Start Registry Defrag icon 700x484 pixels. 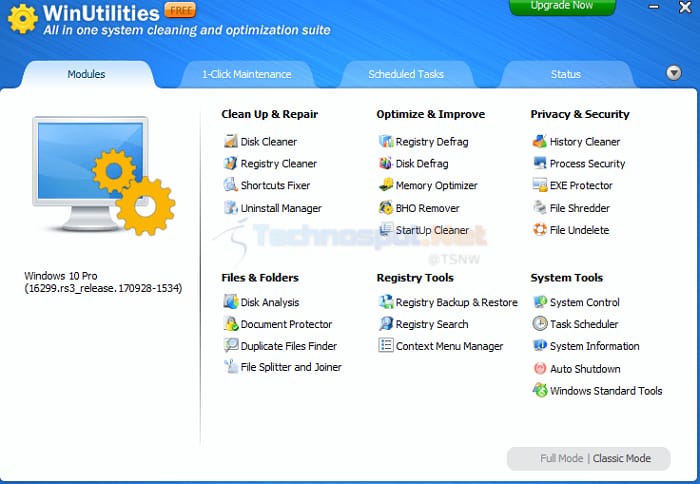pos(386,141)
